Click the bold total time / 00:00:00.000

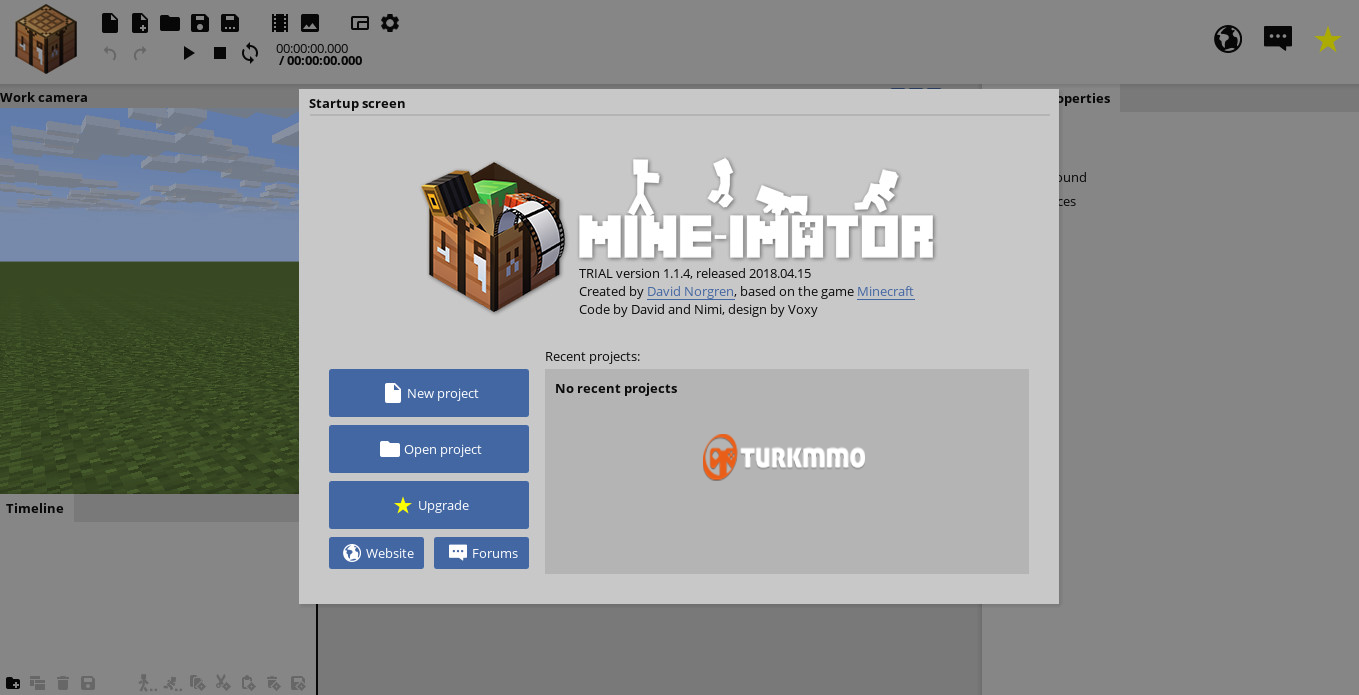[x=321, y=60]
